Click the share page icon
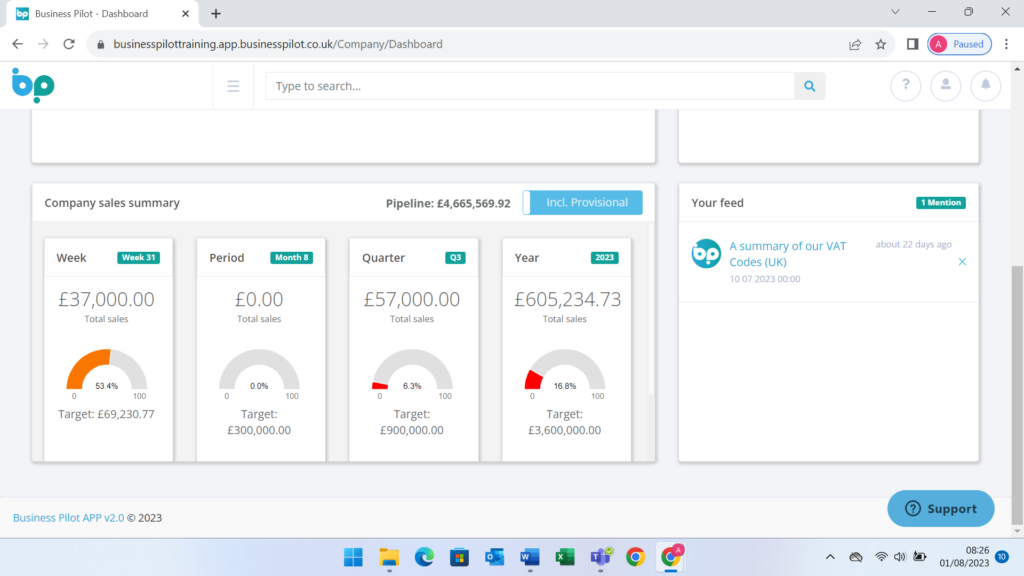Screen dimensions: 1024x576 tap(855, 44)
